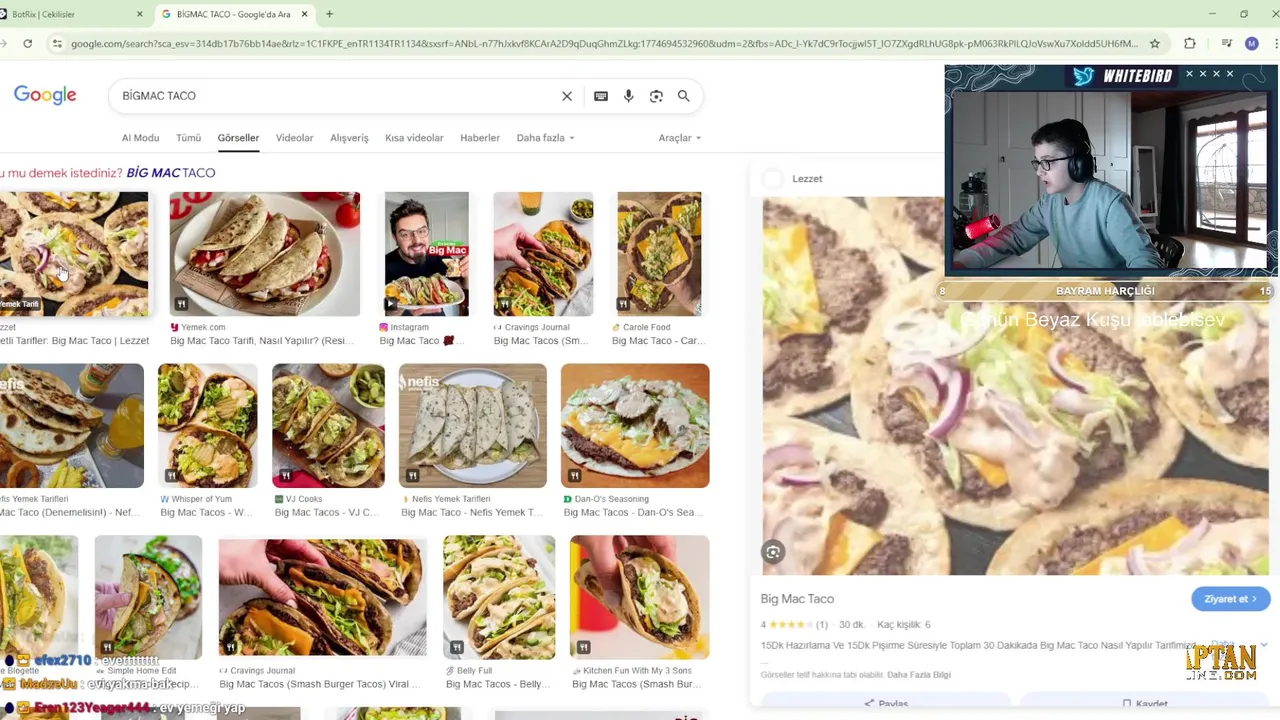Click the Yemek.com source icon
This screenshot has width=1280, height=720.
[175, 327]
